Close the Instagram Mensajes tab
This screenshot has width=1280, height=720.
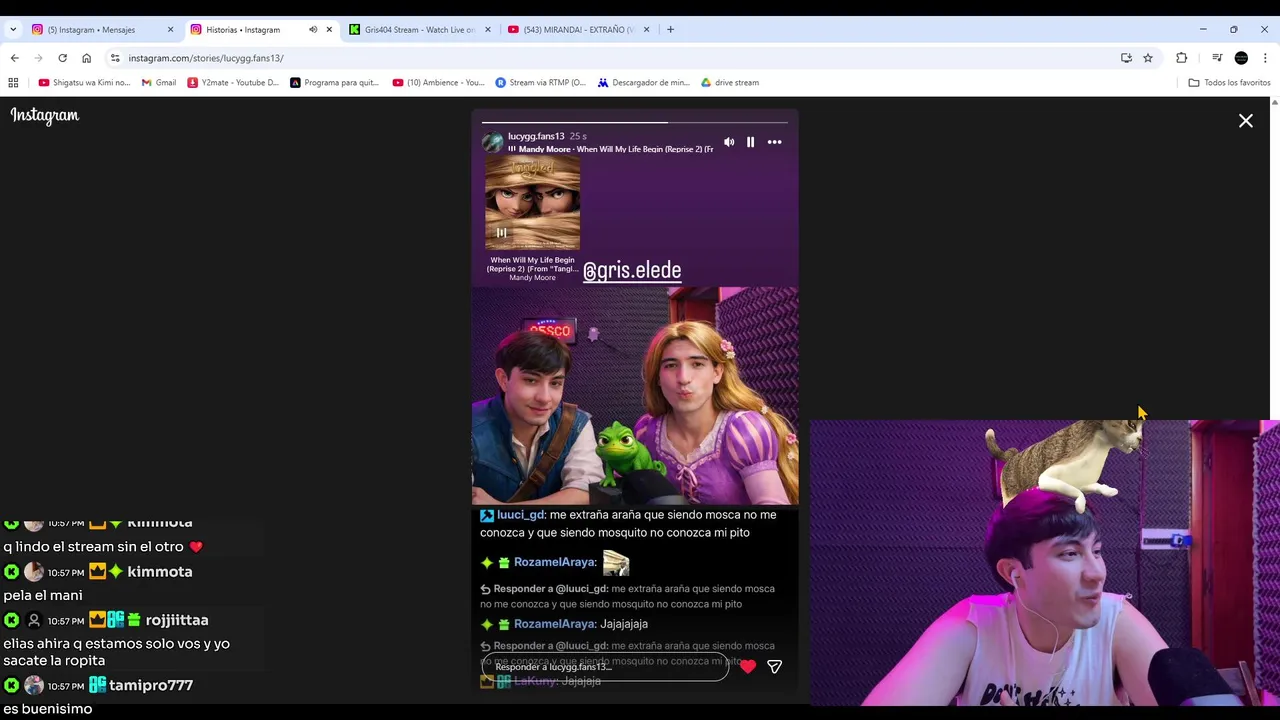click(x=170, y=29)
